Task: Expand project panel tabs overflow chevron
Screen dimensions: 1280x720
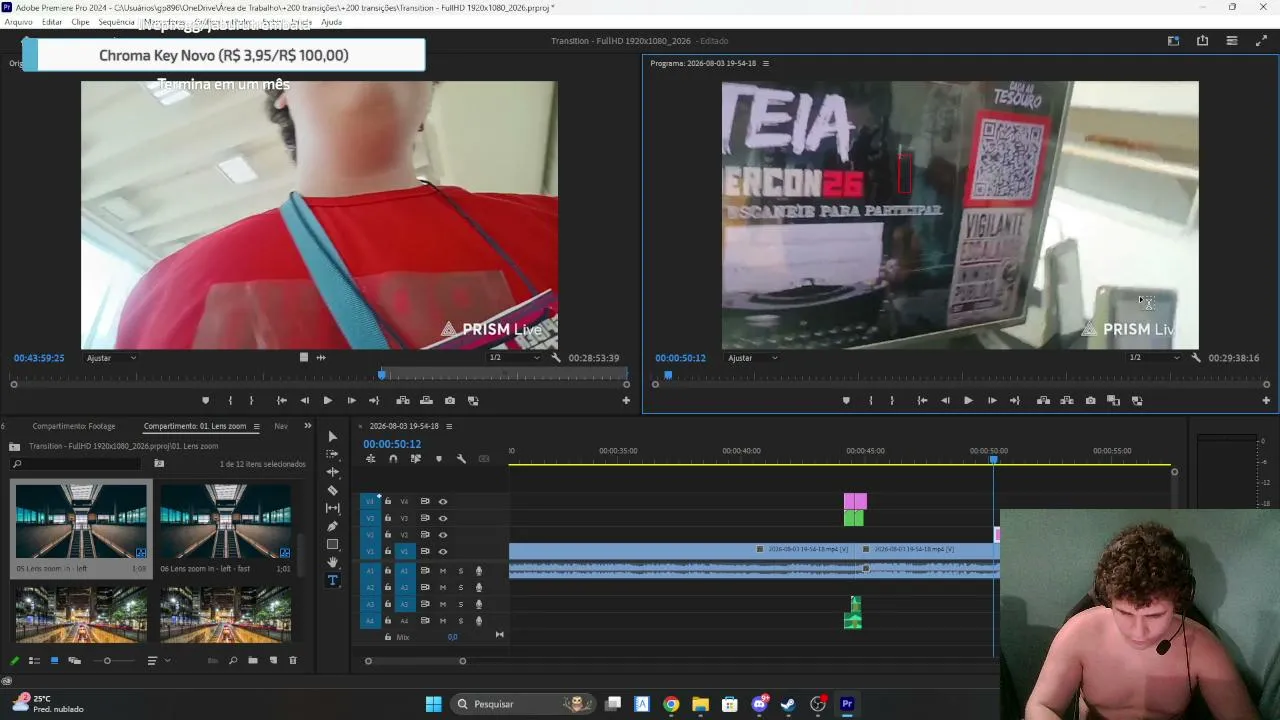Action: (x=308, y=426)
